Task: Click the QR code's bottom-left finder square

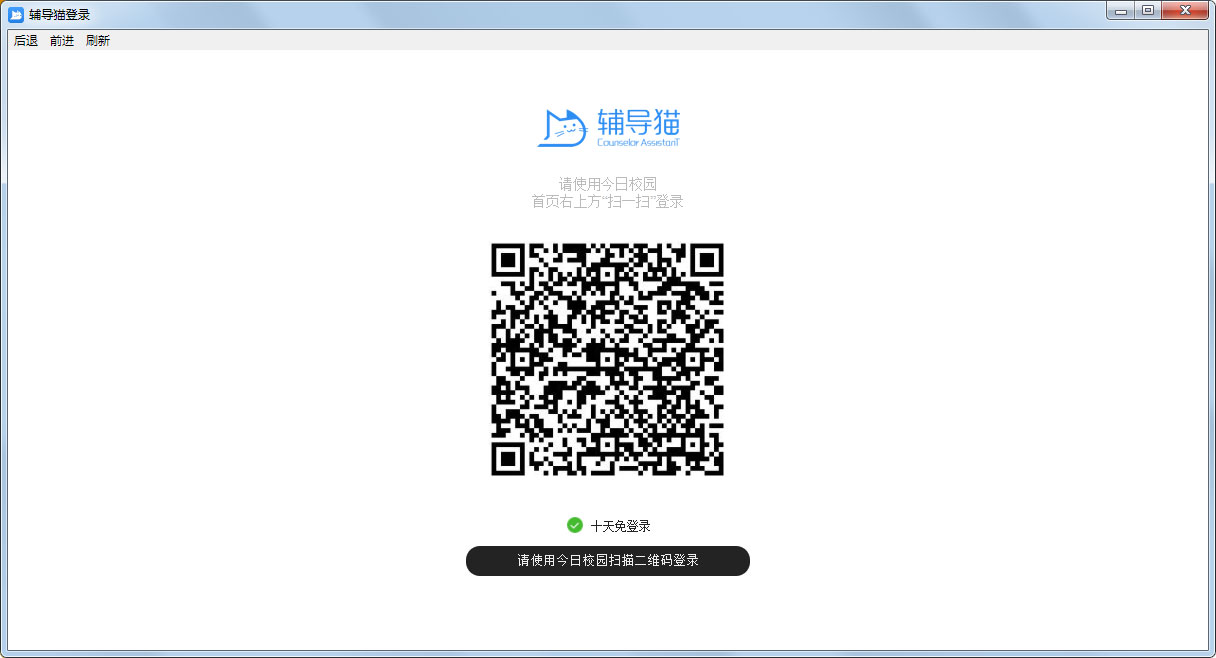Action: 509,458
